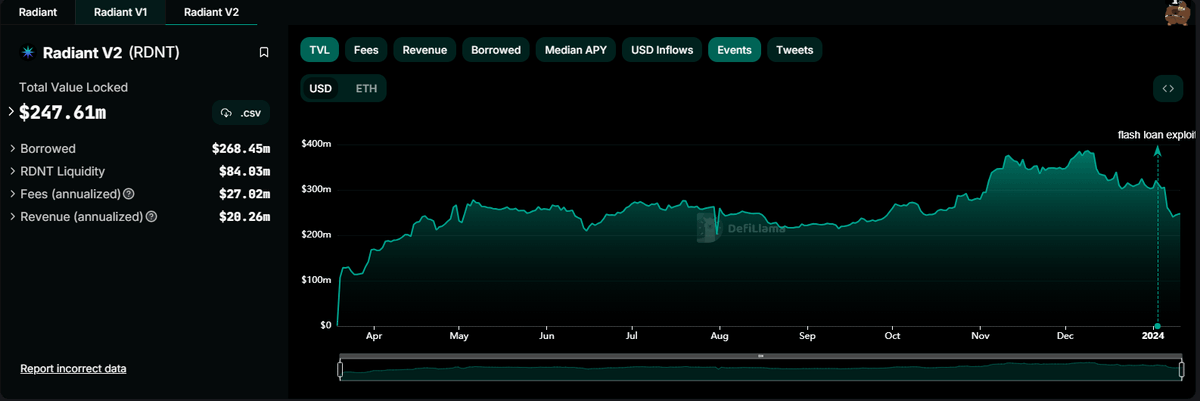Grab the right range slider handle
1200x401 pixels.
pyautogui.click(x=1182, y=370)
